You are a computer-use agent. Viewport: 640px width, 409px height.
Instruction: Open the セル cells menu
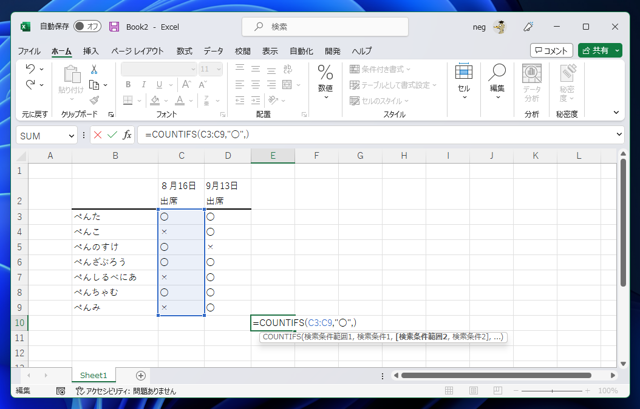[x=464, y=82]
